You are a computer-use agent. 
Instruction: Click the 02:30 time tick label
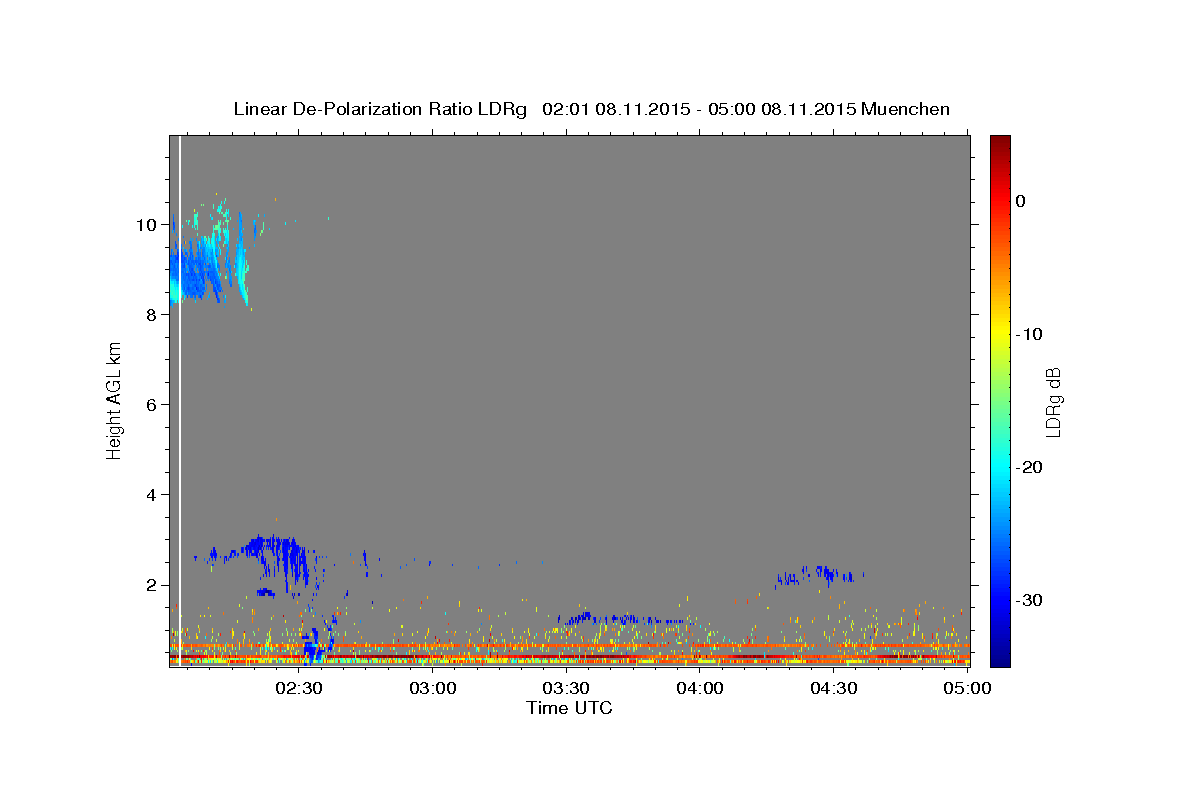coord(299,689)
